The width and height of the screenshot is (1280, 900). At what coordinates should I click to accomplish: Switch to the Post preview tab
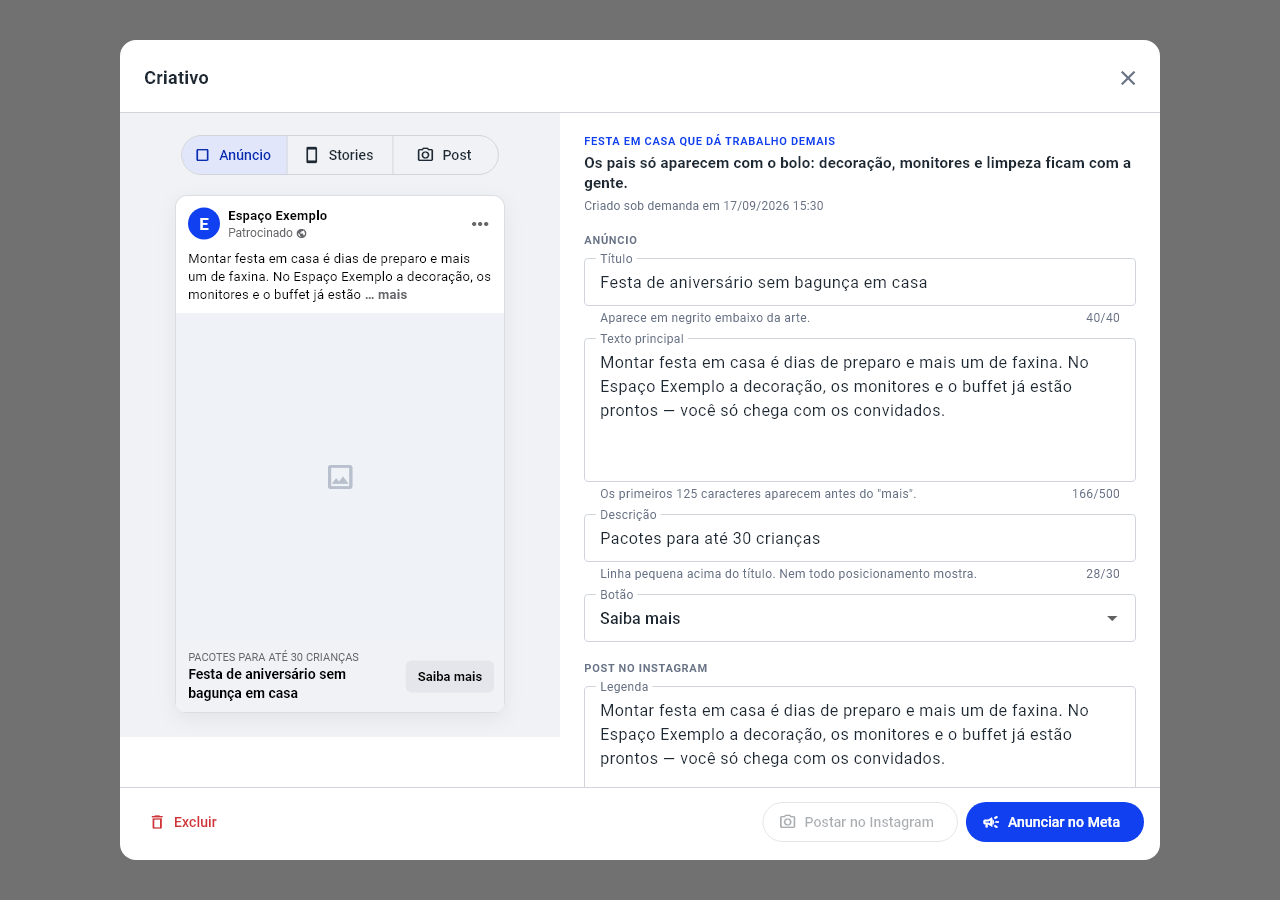(445, 155)
